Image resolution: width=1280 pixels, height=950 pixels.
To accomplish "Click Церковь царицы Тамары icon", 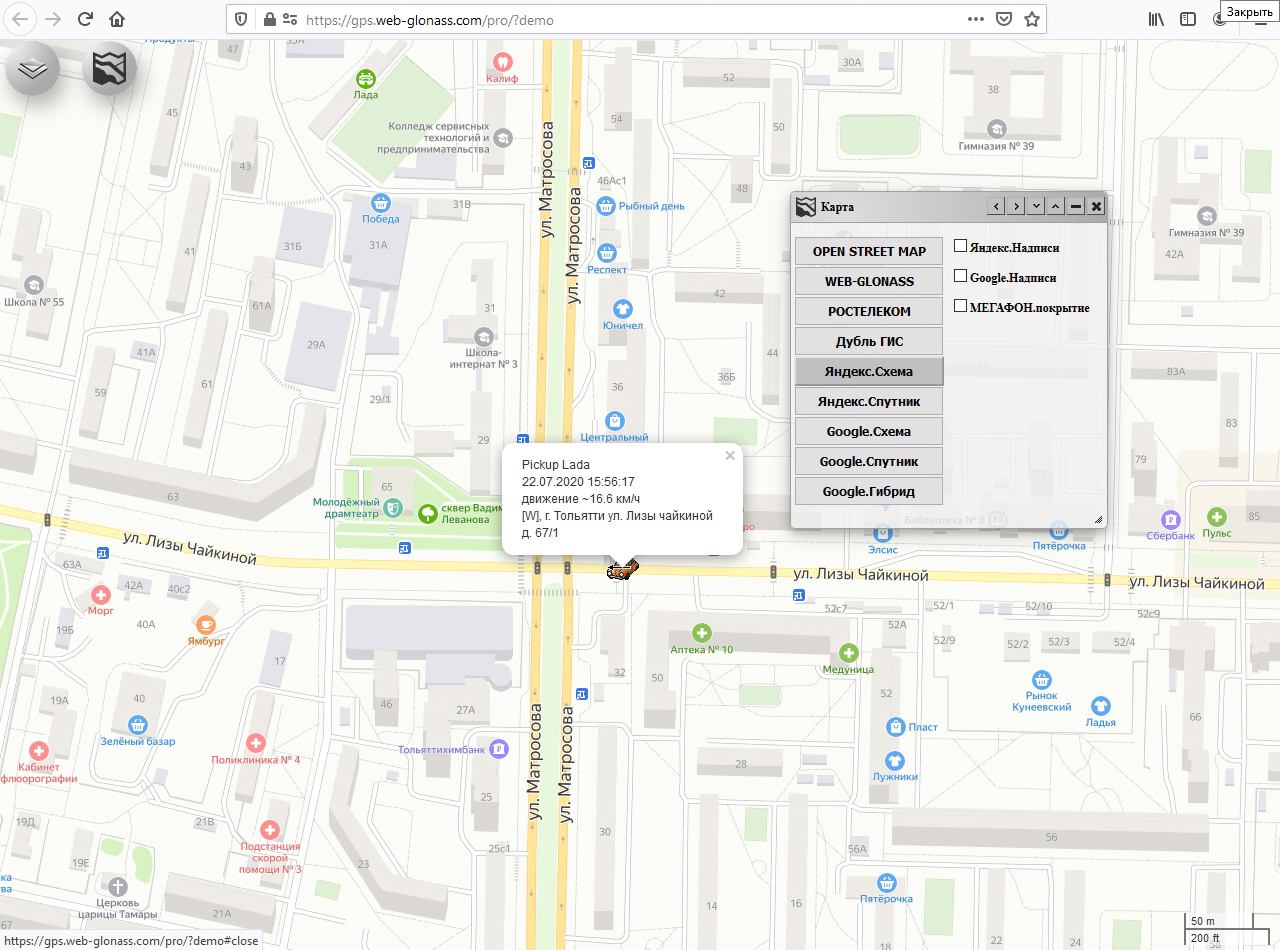I will coord(118,886).
